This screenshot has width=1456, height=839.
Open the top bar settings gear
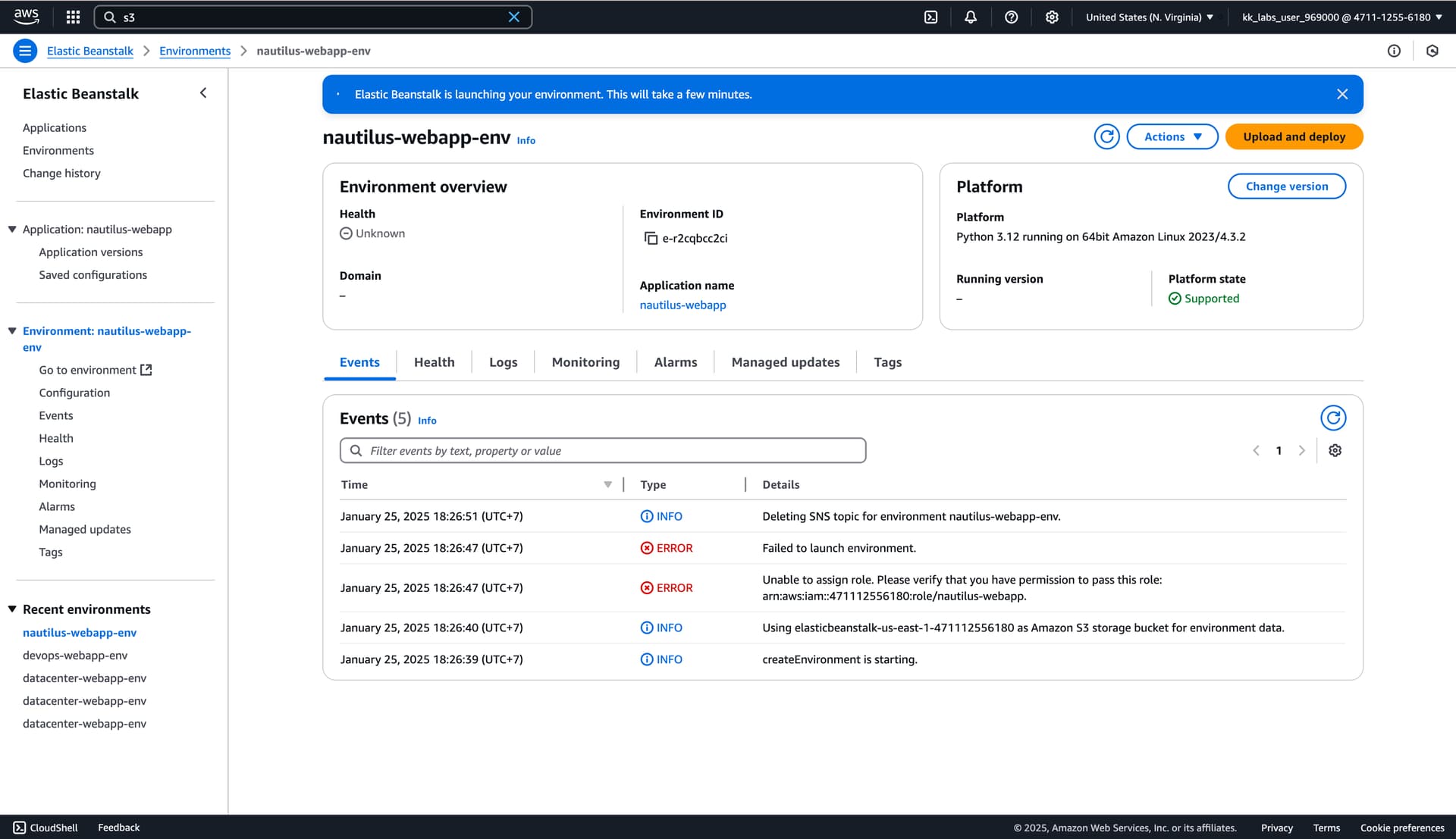[x=1052, y=17]
